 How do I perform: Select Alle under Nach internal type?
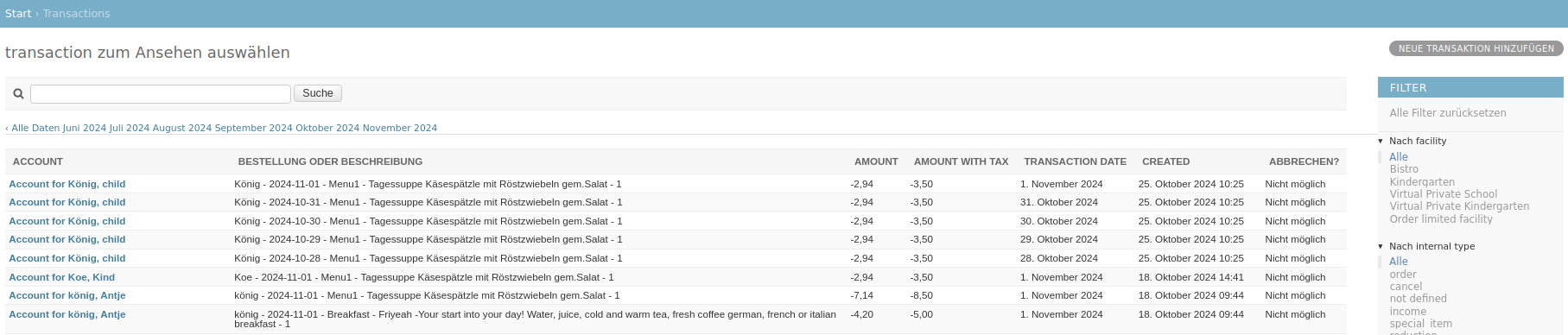1399,262
